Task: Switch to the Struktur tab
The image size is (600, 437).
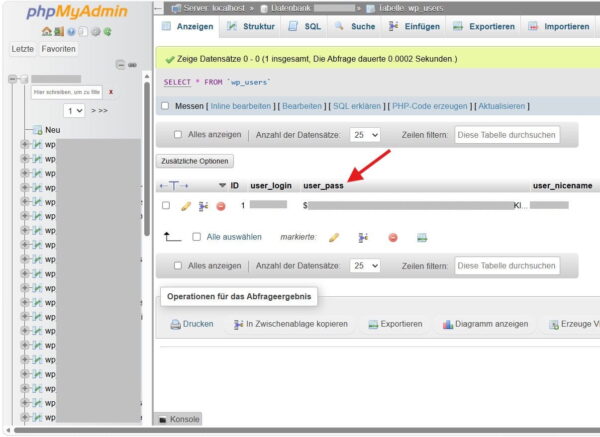Action: (251, 26)
